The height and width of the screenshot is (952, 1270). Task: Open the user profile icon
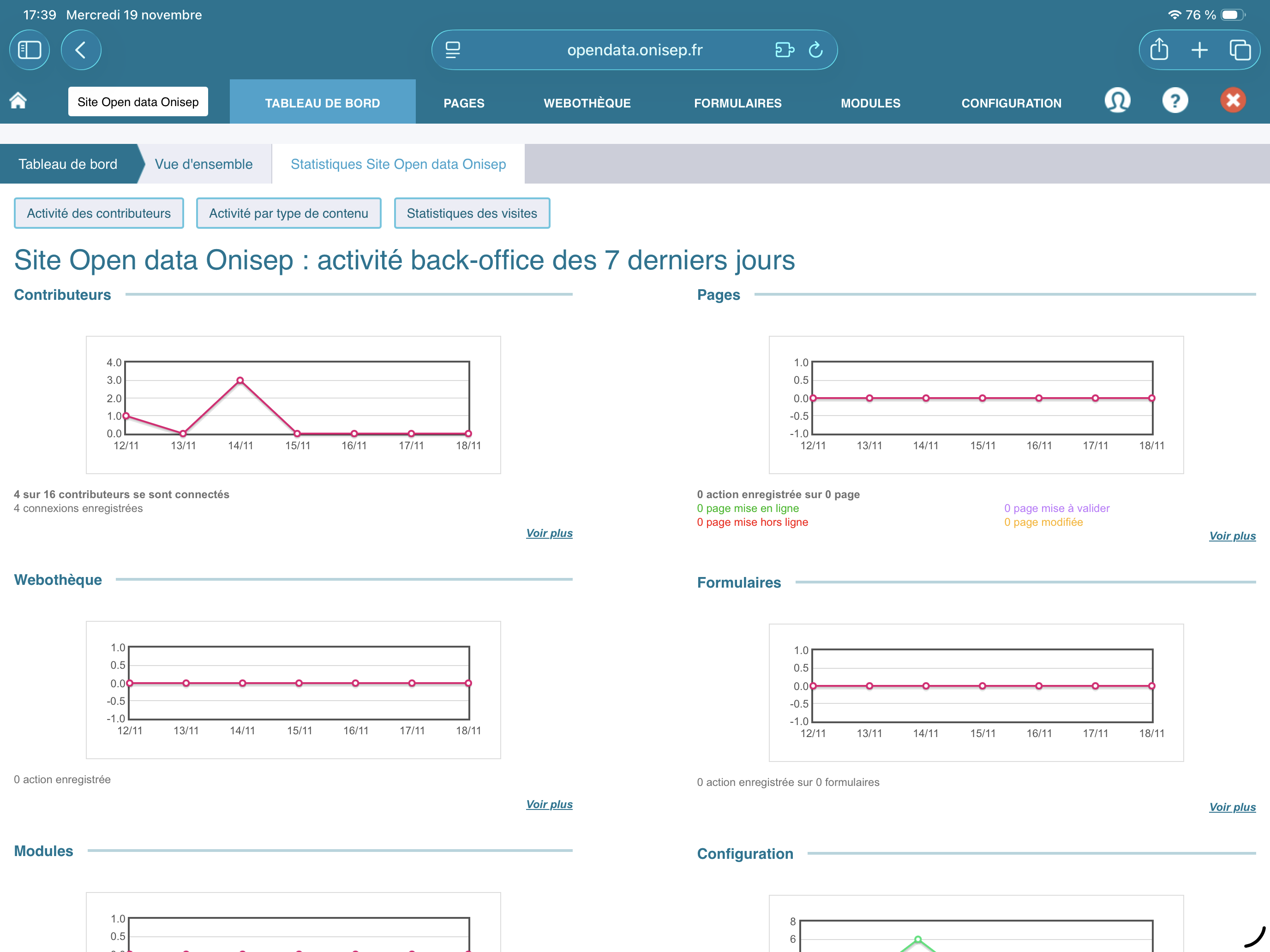tap(1117, 101)
